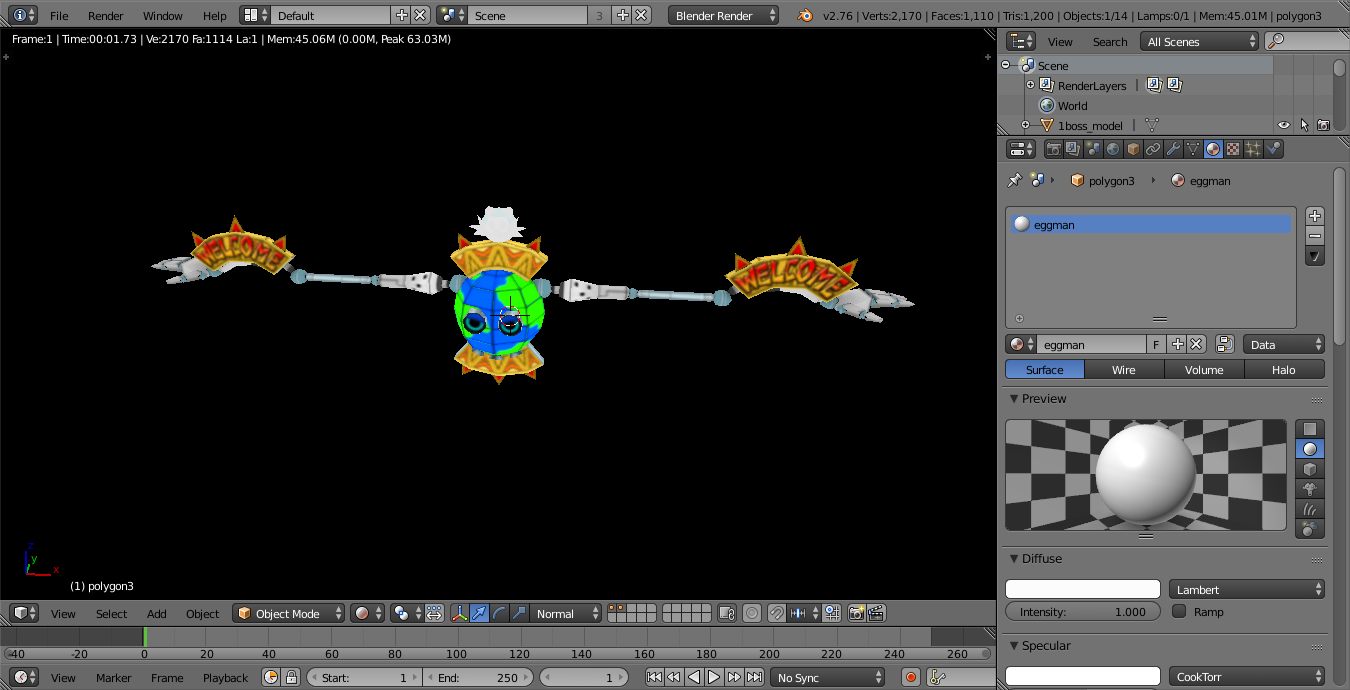This screenshot has height=690, width=1350.
Task: Toggle 1boss_model selectability arrow in outliner
Action: 1304,125
